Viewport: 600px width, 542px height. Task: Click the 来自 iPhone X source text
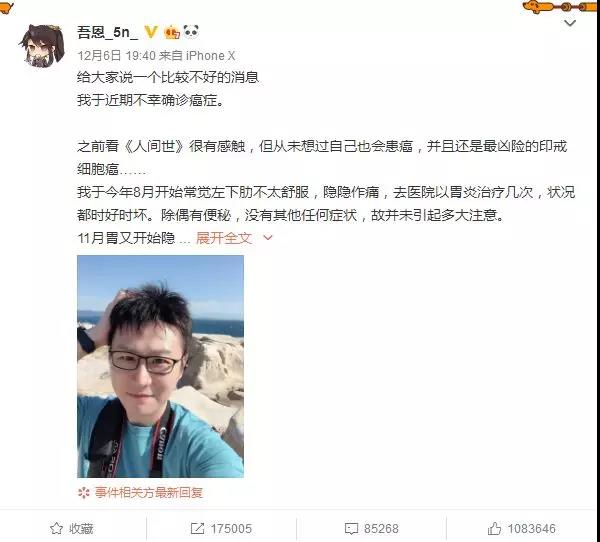click(197, 56)
